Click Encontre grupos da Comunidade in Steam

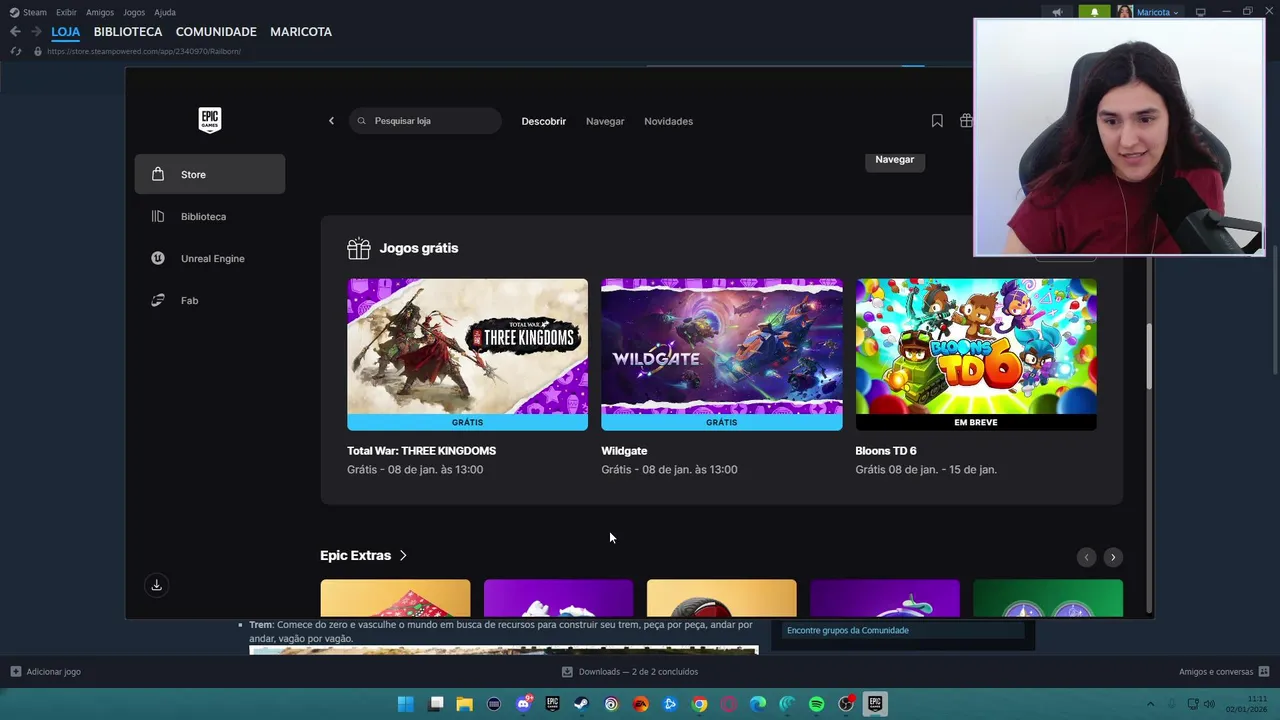[x=848, y=630]
